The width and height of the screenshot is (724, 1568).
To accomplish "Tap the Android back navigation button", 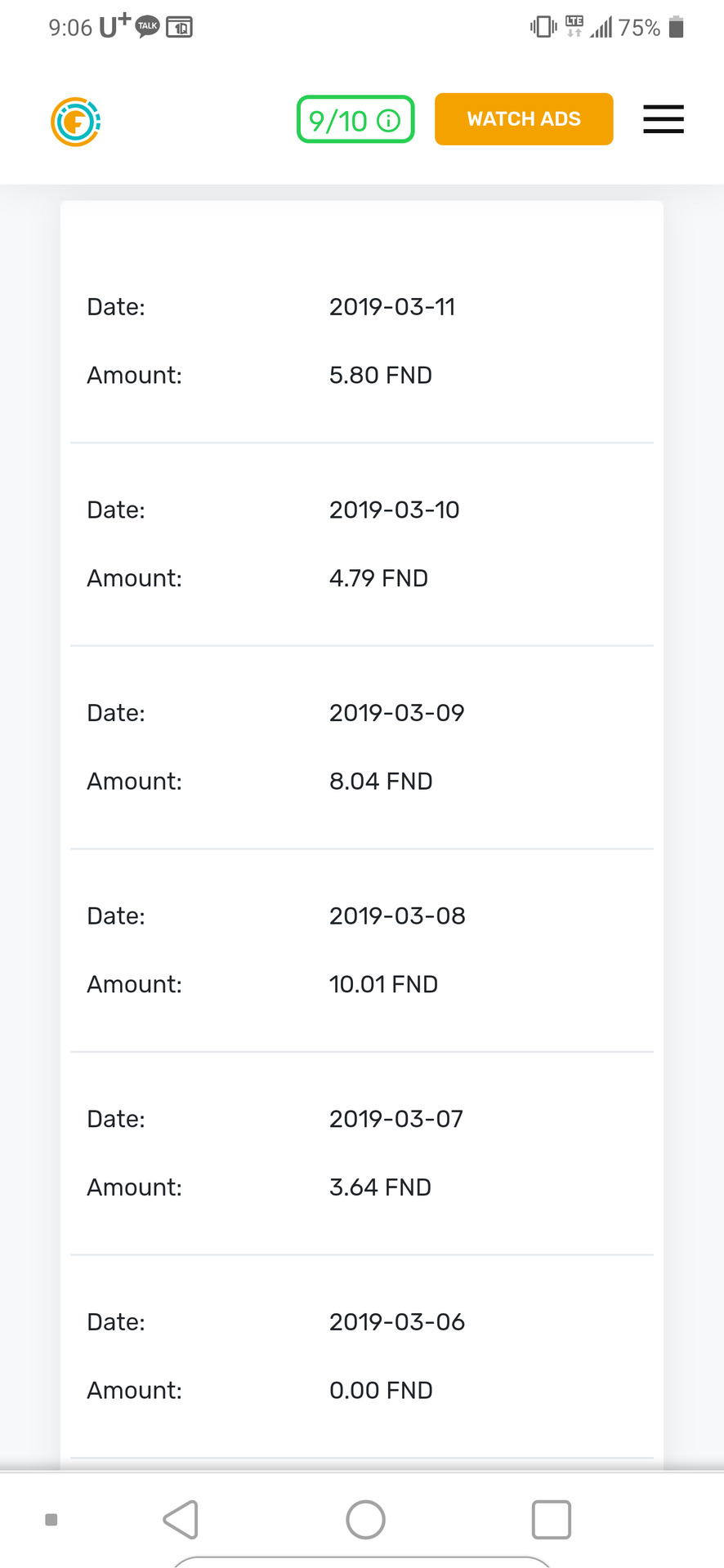I will click(x=181, y=1520).
